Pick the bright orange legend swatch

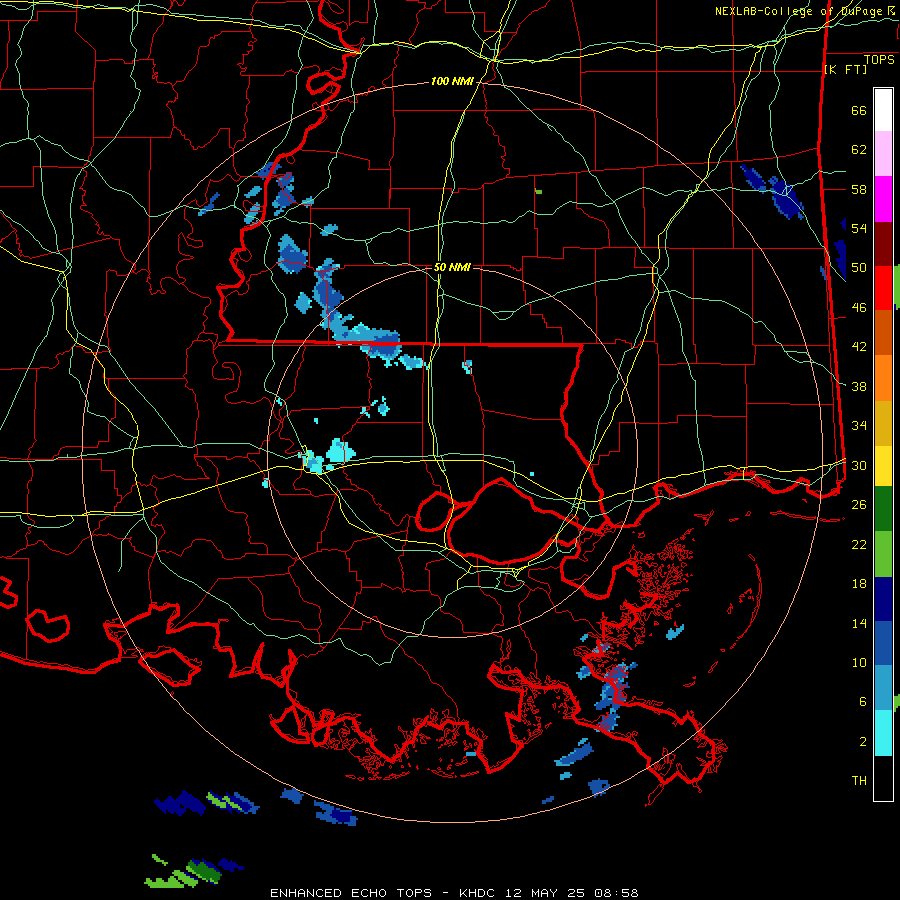pyautogui.click(x=883, y=378)
